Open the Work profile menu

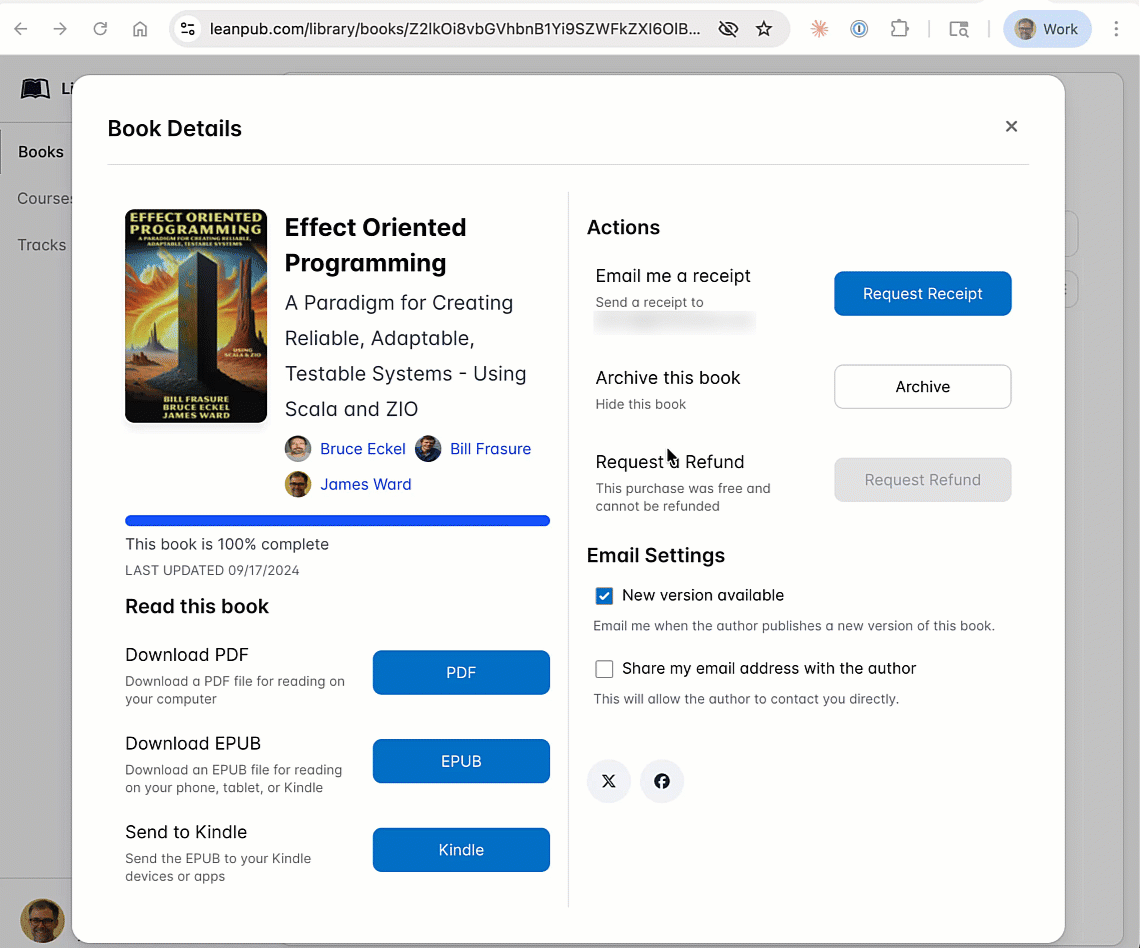tap(1047, 29)
